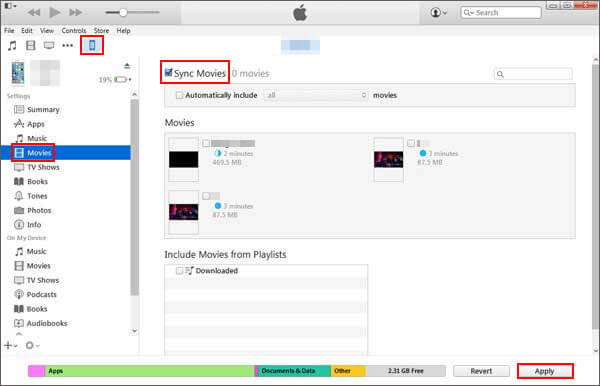Click the iTunes Search field
600x386 pixels.
pos(501,13)
